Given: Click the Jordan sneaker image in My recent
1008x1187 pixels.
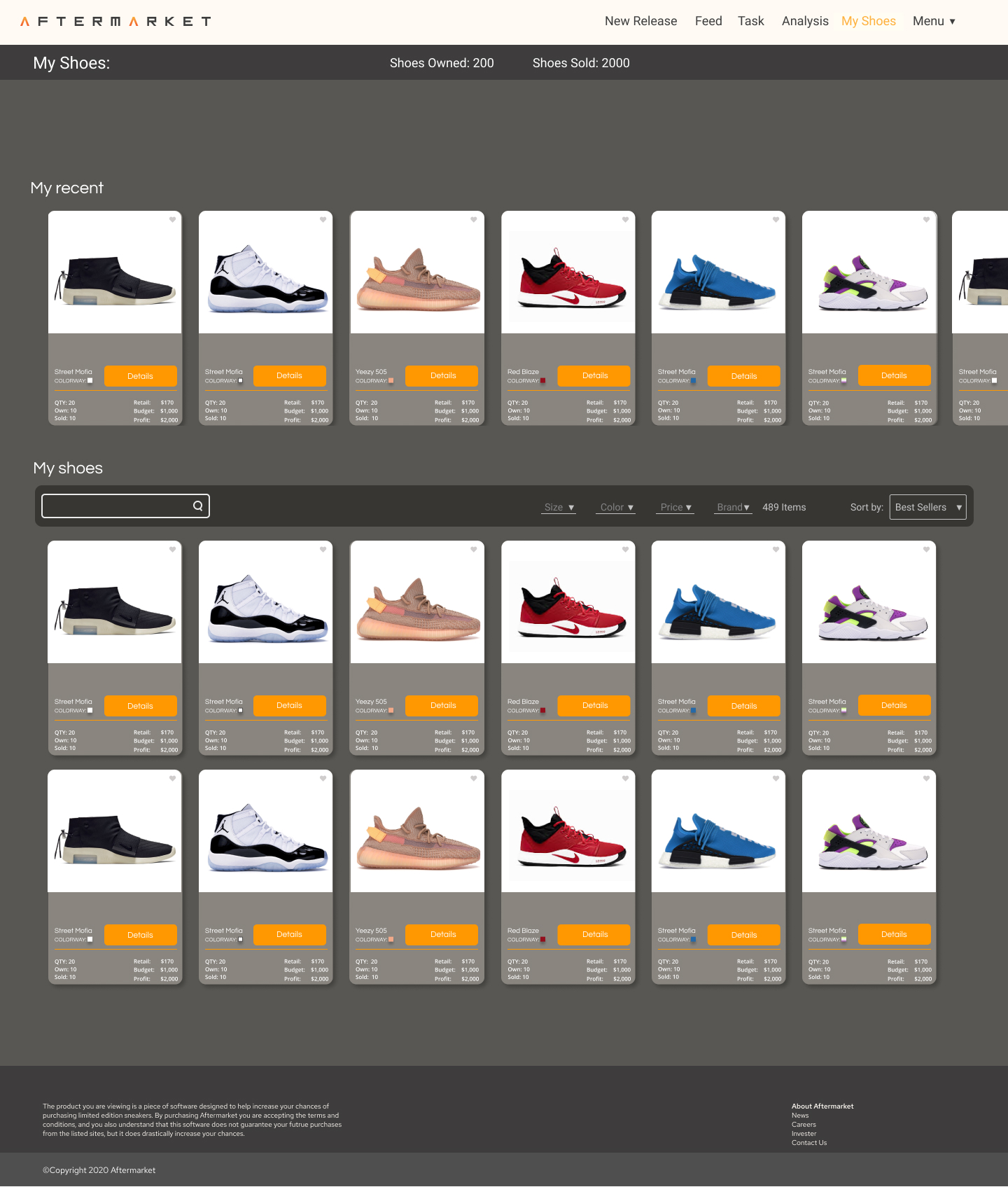Looking at the screenshot, I should point(266,272).
